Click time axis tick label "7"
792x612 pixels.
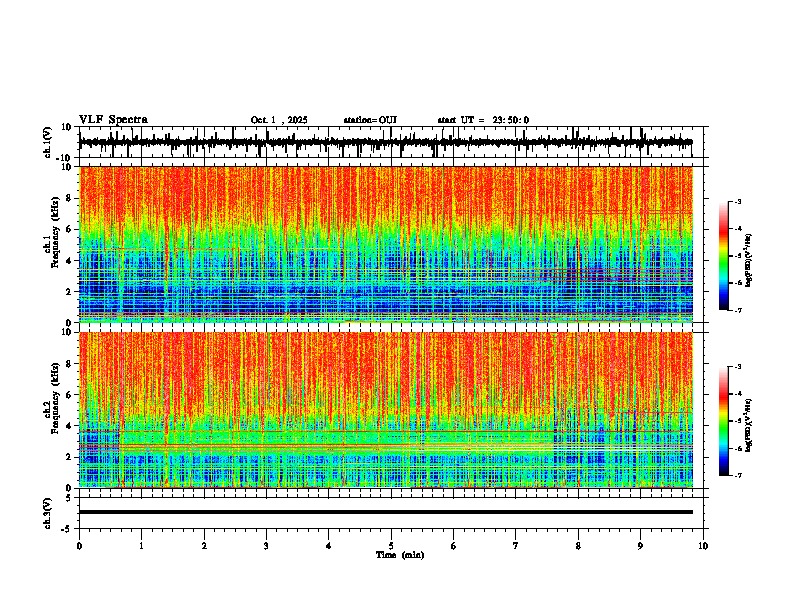pyautogui.click(x=516, y=546)
